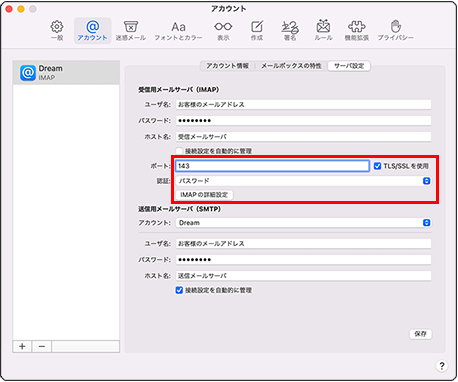Click the plus button to add account
The height and width of the screenshot is (382, 458).
coord(22,346)
